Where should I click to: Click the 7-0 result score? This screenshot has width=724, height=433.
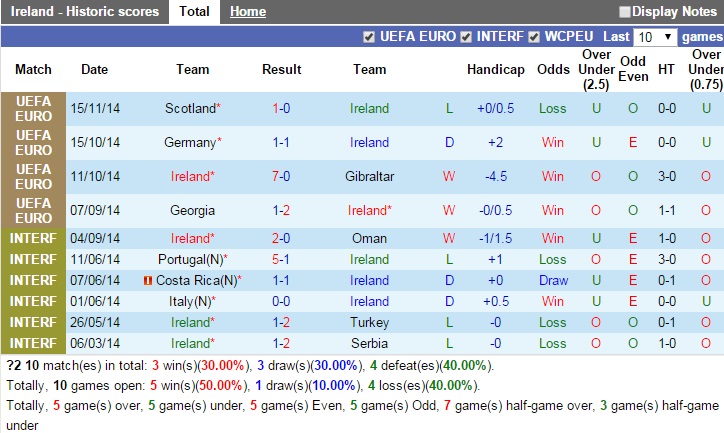281,177
